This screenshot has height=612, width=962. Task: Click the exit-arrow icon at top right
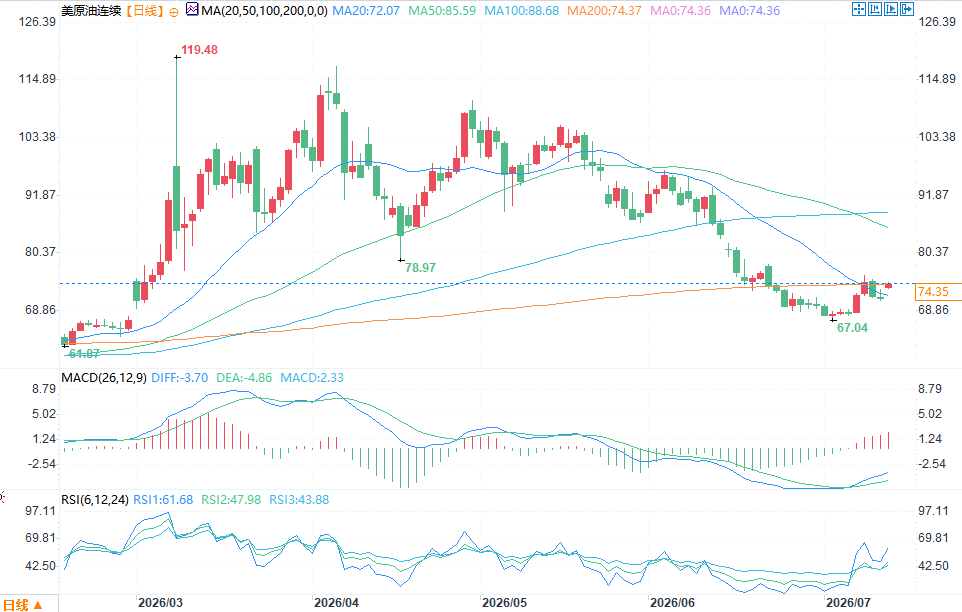(907, 9)
